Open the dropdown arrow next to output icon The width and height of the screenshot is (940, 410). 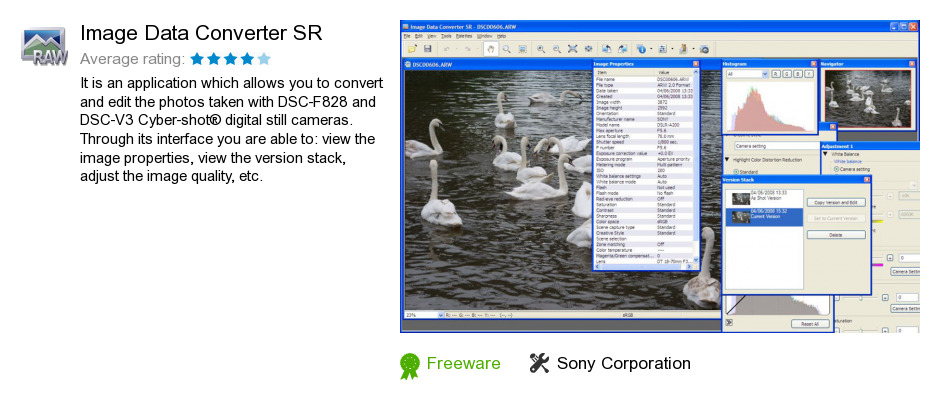[694, 49]
